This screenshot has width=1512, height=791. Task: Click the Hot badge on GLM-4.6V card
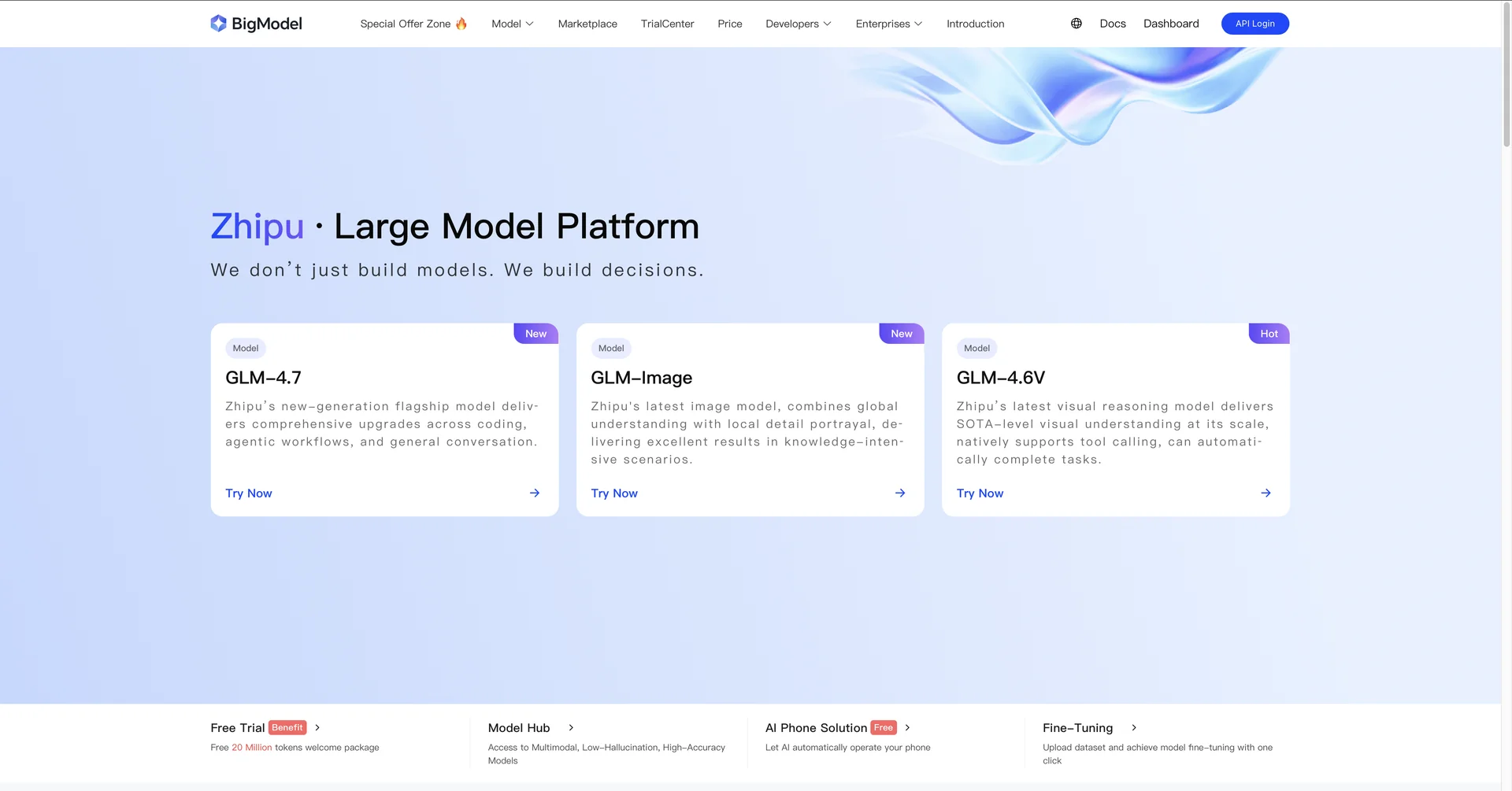coord(1268,333)
